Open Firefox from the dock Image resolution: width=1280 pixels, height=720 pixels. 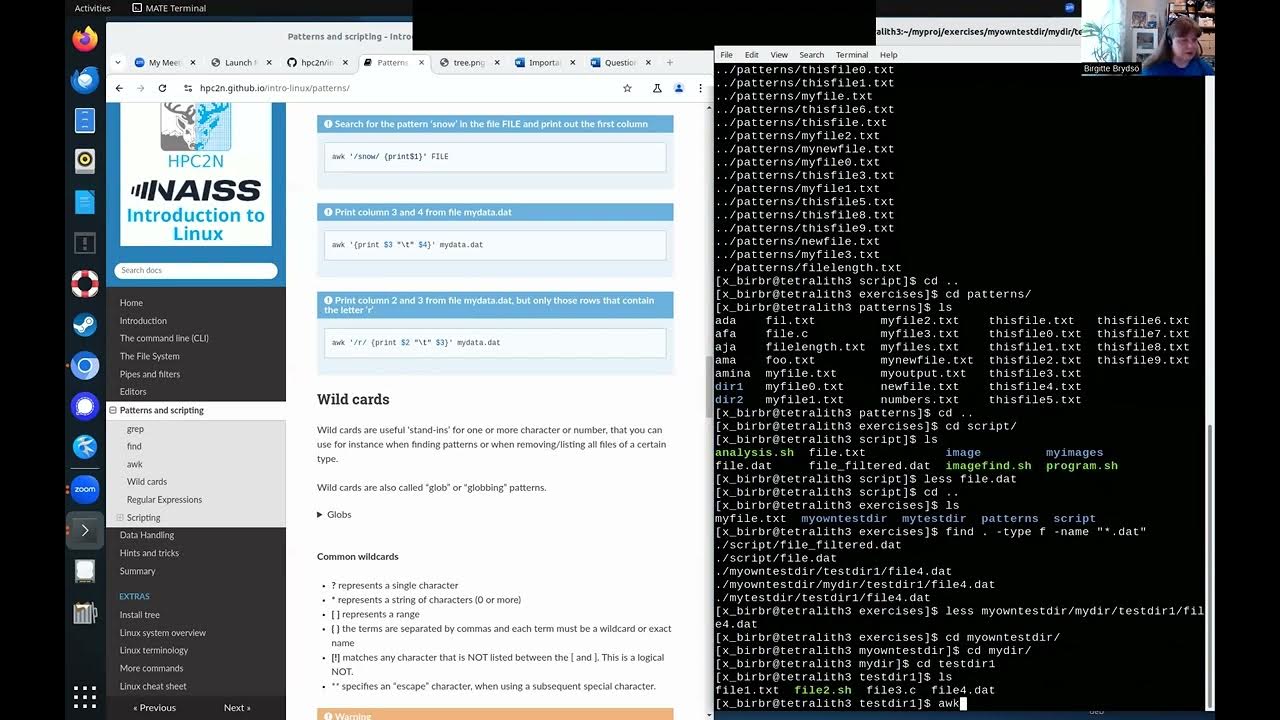point(85,39)
